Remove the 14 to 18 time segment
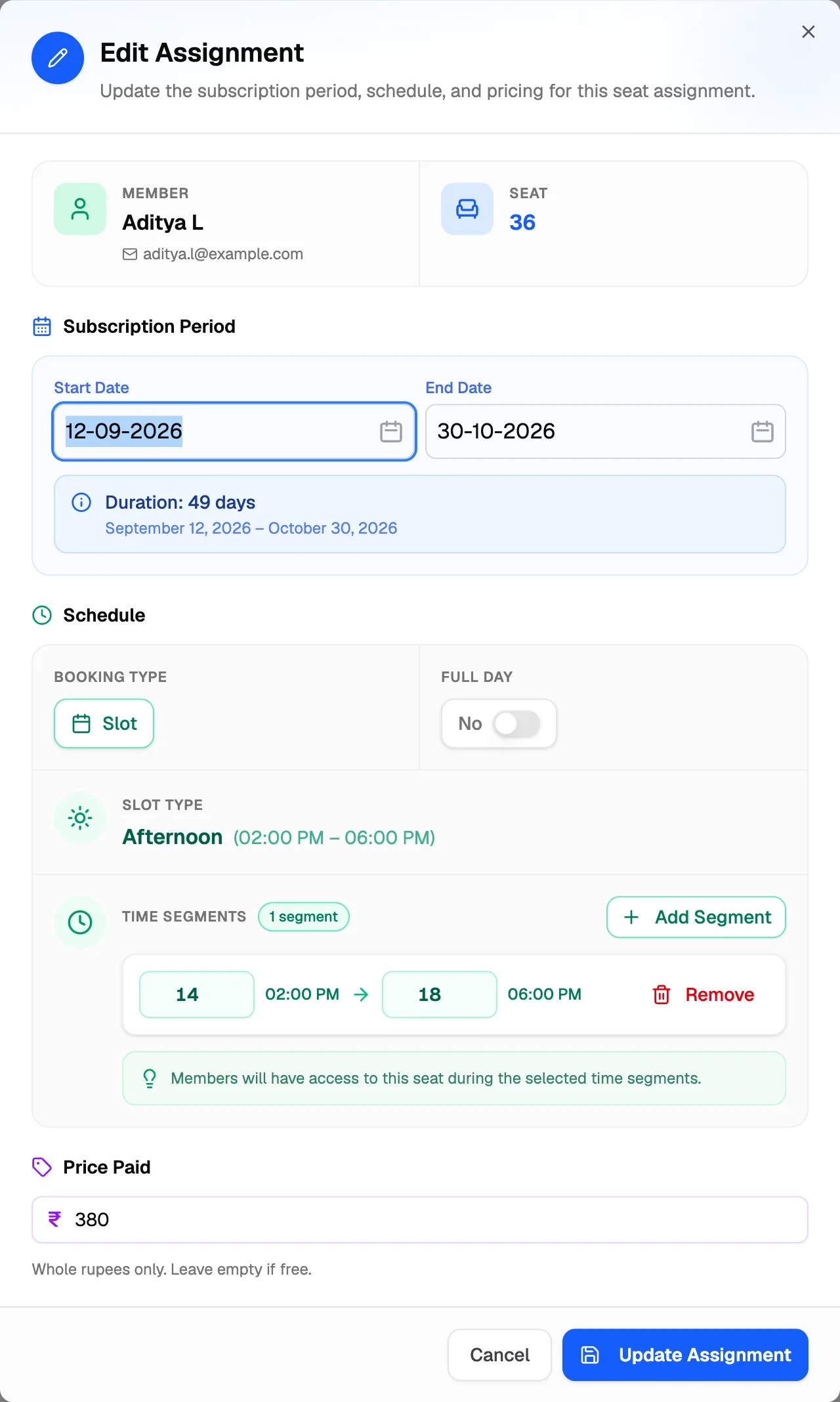This screenshot has height=1402, width=840. click(703, 995)
